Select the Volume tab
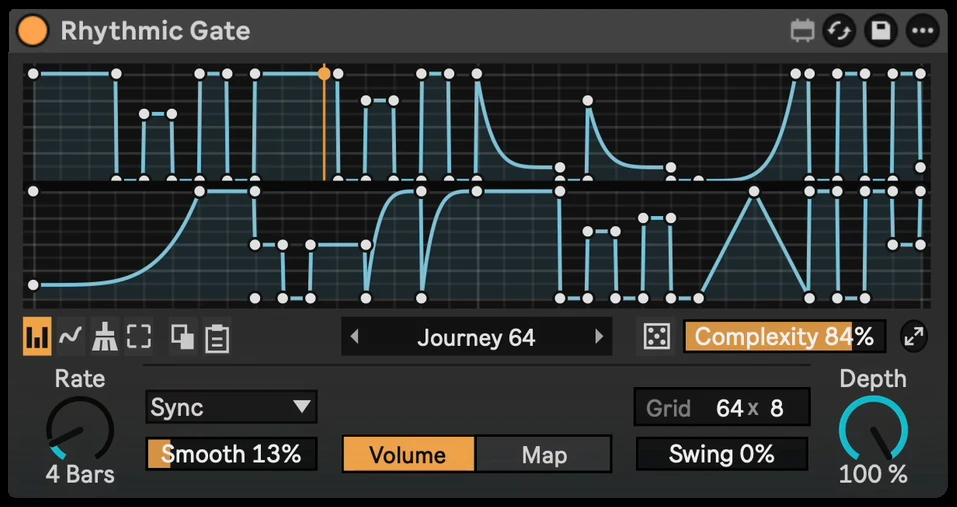The width and height of the screenshot is (957, 507). click(x=408, y=455)
